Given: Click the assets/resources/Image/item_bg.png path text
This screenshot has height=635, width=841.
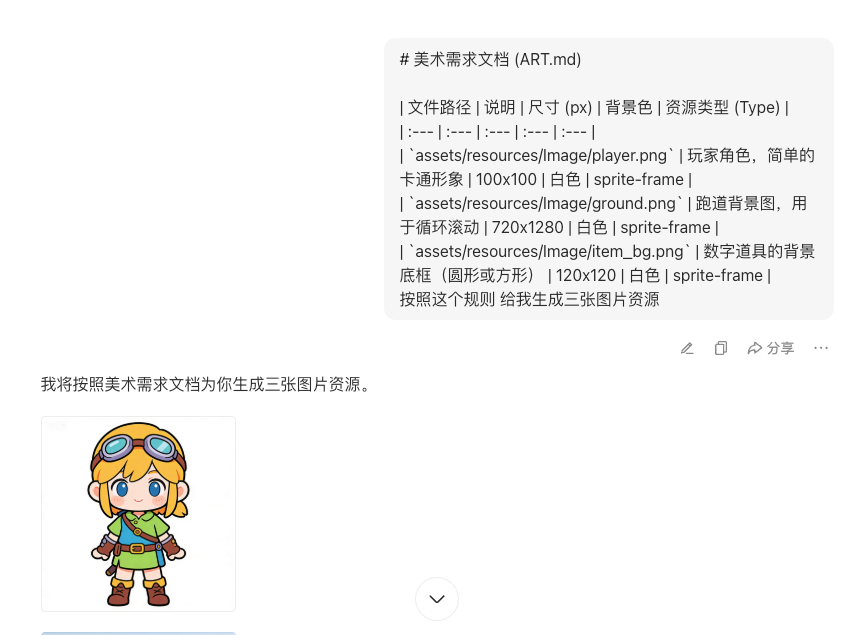Looking at the screenshot, I should tap(549, 252).
